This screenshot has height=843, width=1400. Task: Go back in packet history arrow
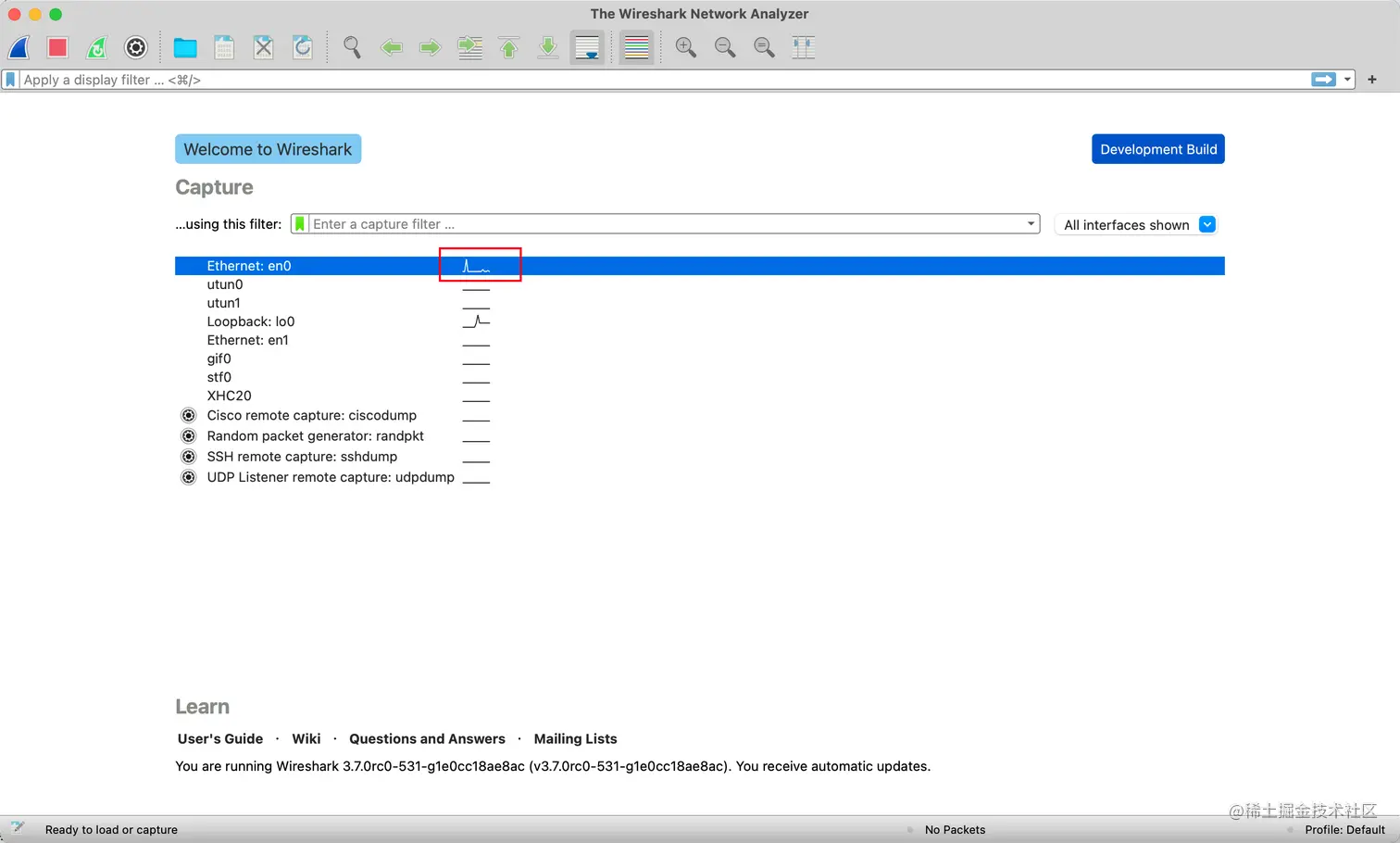392,47
